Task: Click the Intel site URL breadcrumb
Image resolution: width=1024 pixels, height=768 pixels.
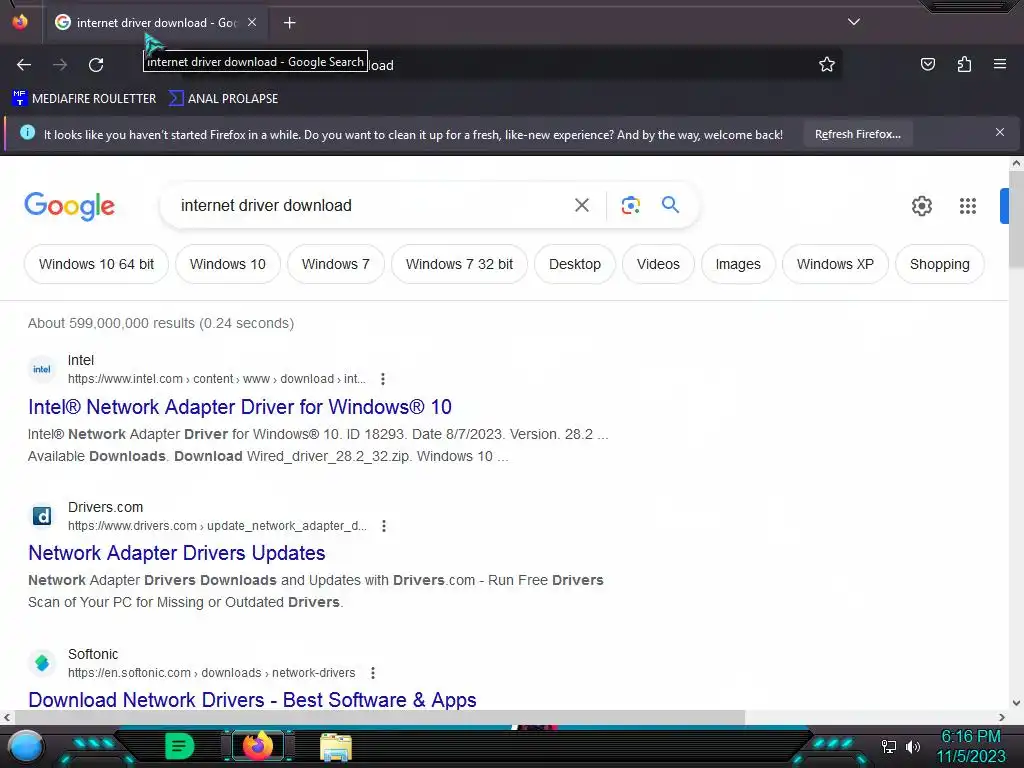Action: click(x=217, y=379)
